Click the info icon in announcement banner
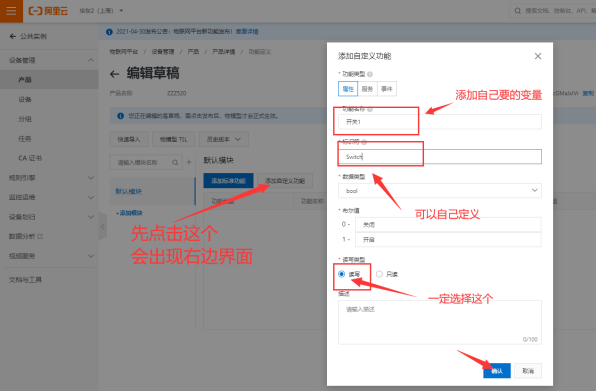The height and width of the screenshot is (391, 597). click(109, 32)
